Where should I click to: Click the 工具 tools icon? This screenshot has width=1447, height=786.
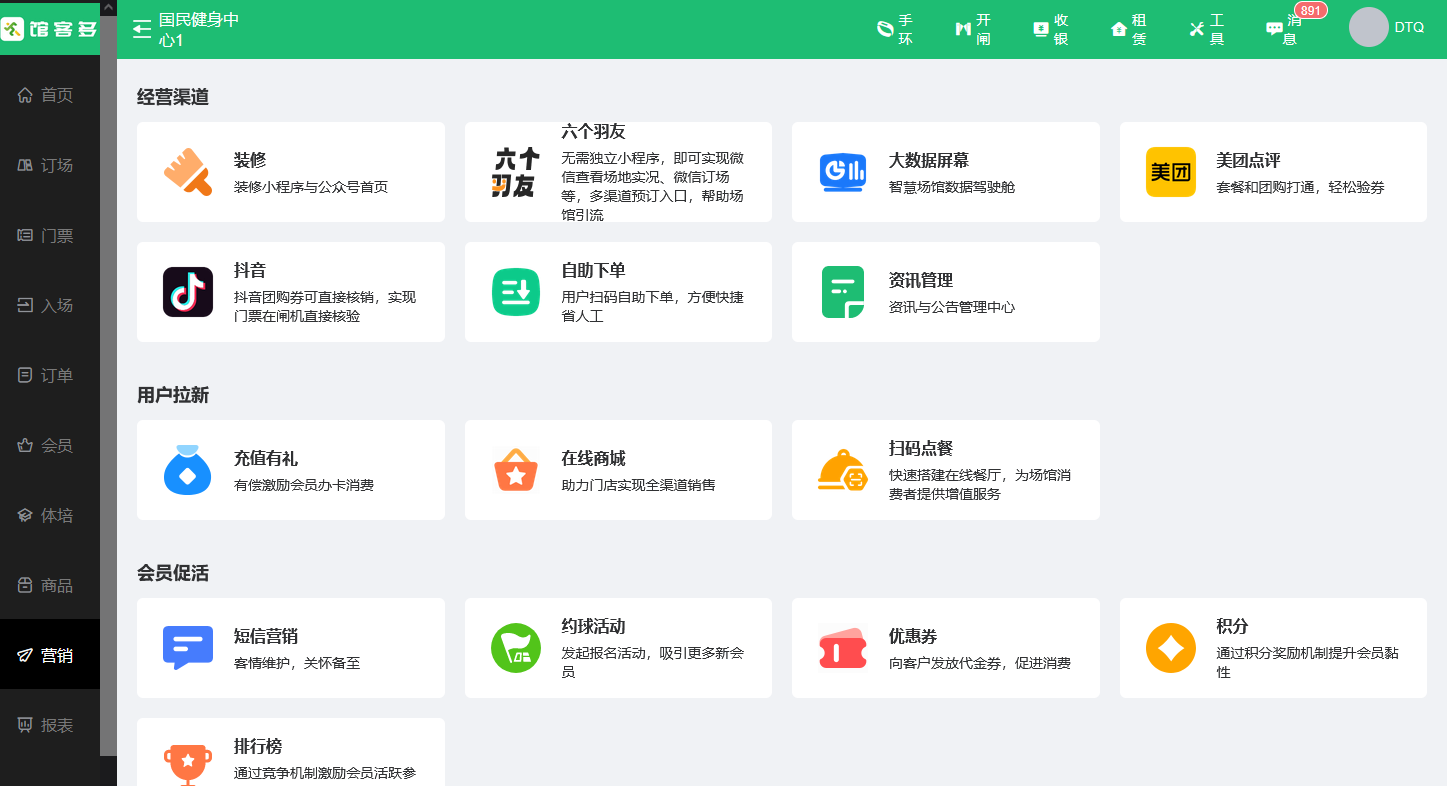click(1205, 28)
